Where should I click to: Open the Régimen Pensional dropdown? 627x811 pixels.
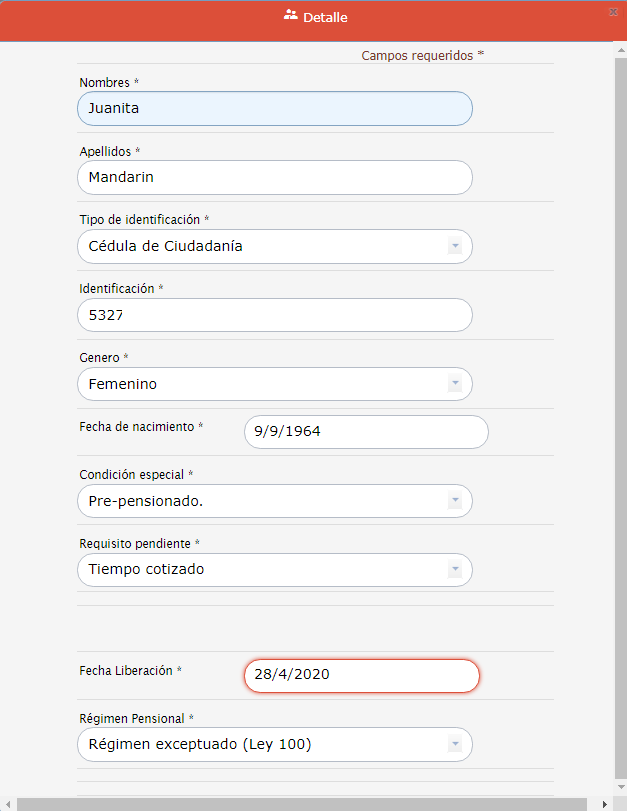454,744
